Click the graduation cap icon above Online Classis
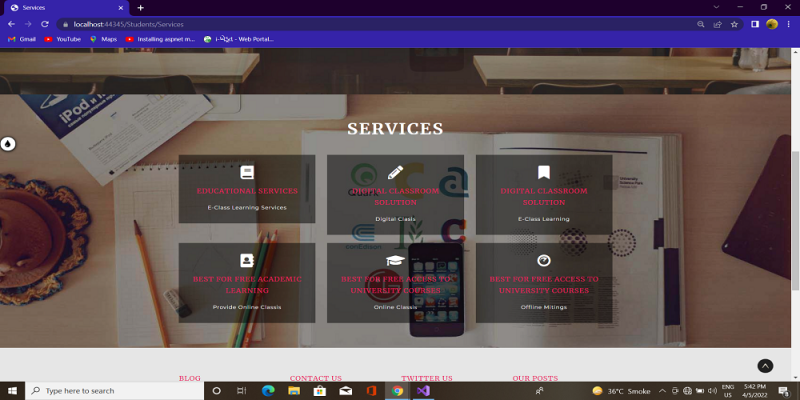The height and width of the screenshot is (400, 800). click(x=395, y=261)
